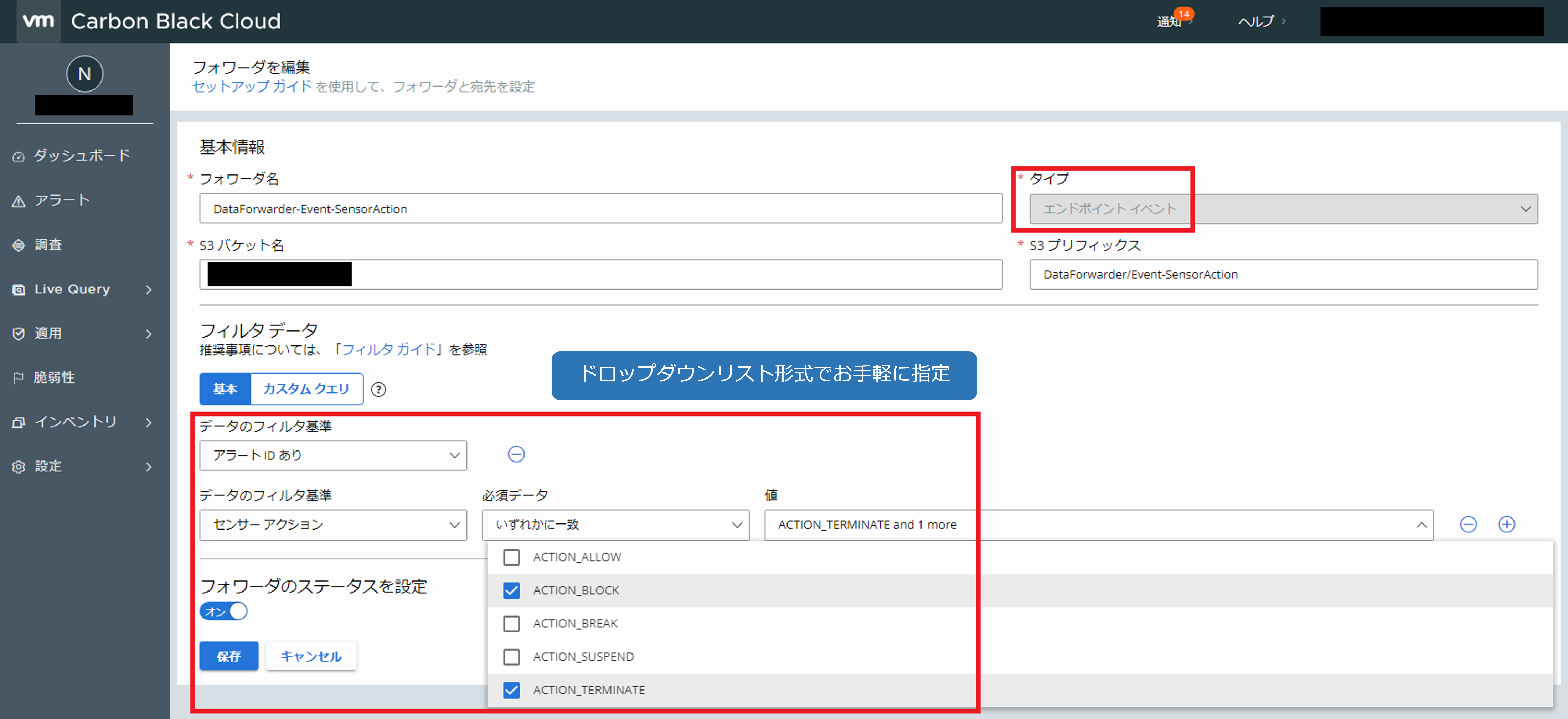Open the いずれかに一致 dropdown
The image size is (1568, 719).
tap(615, 524)
